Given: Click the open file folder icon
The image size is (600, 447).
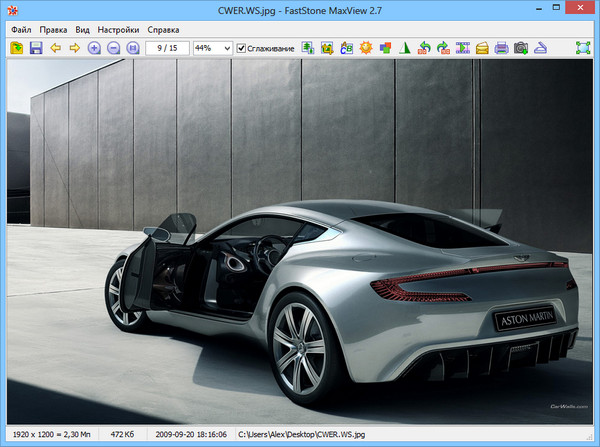Looking at the screenshot, I should [x=17, y=48].
